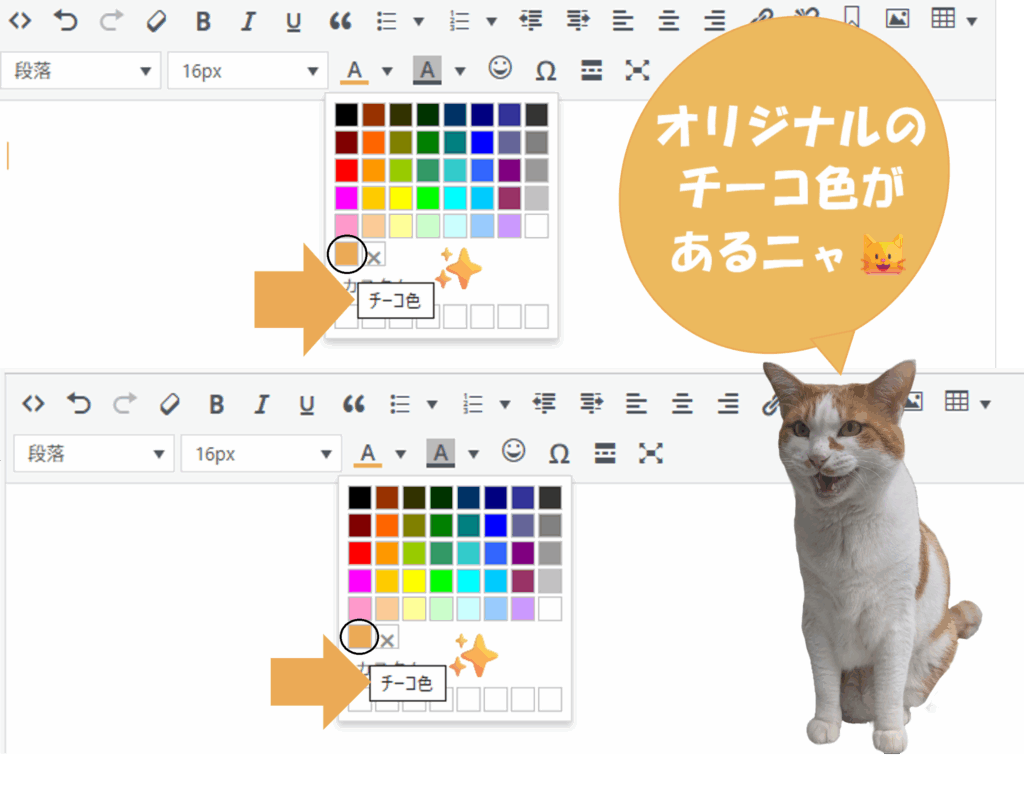
Task: Toggle Italic formatting in the lower editor toolbar
Action: [x=261, y=404]
